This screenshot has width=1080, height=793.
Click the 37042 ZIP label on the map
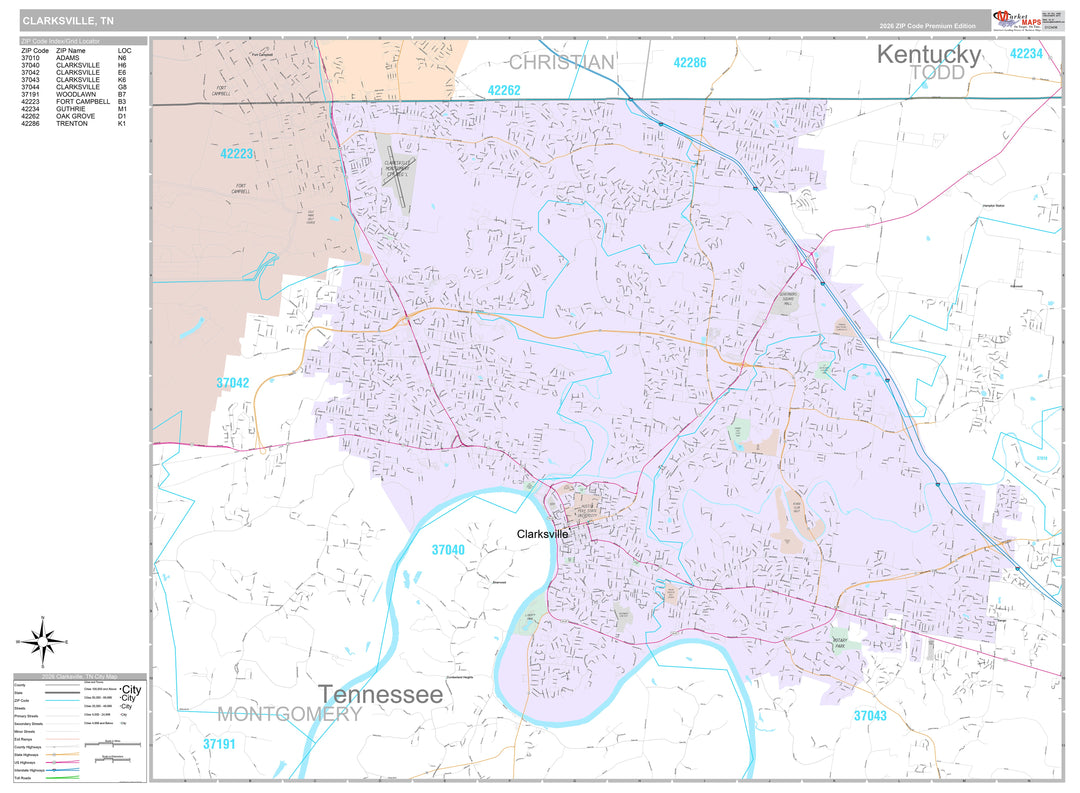point(233,383)
